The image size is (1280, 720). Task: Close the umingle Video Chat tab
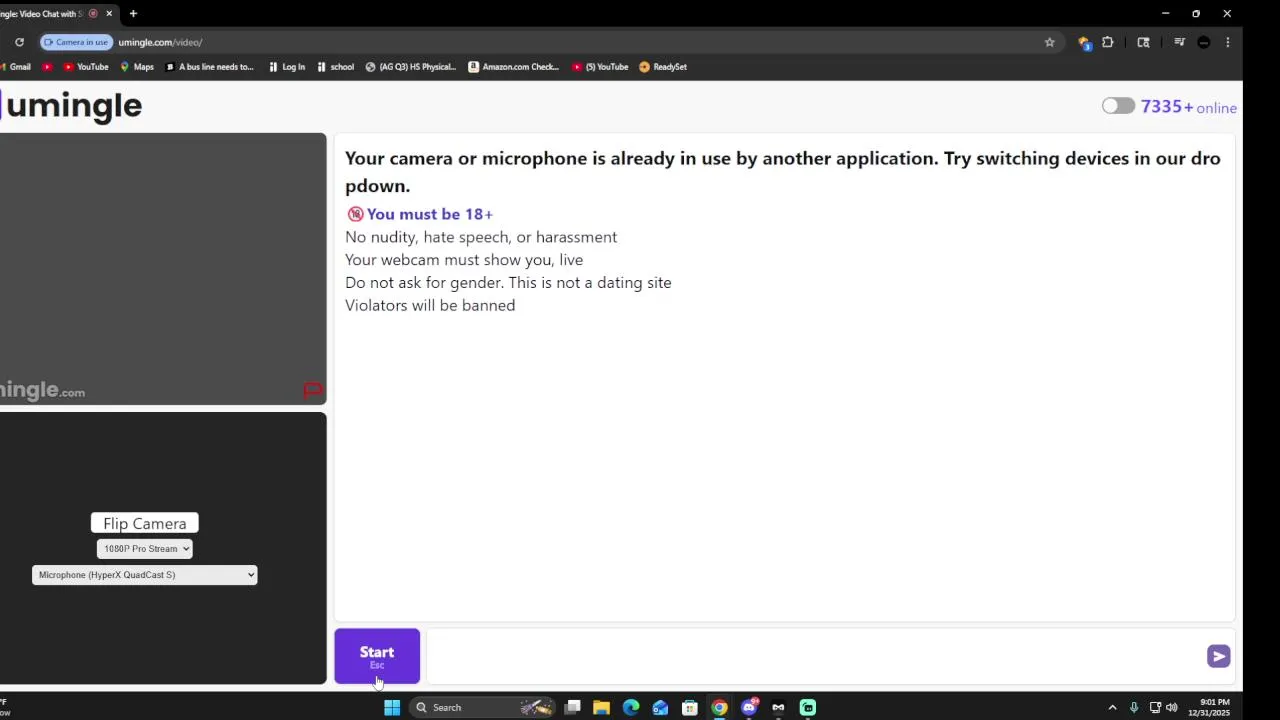[109, 13]
